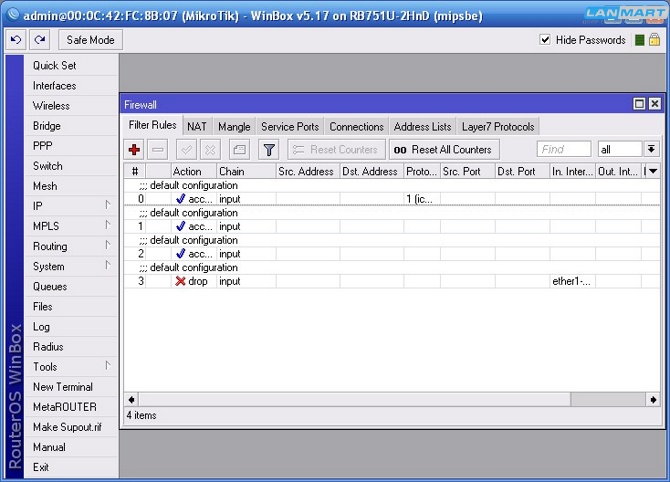Click Make Supout.rif
The width and height of the screenshot is (670, 482).
click(71, 427)
